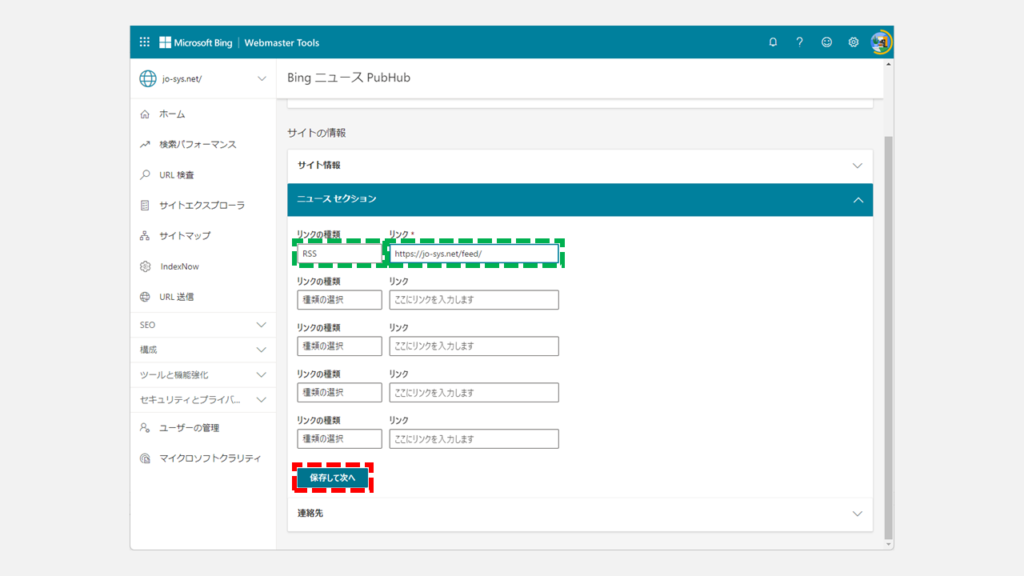This screenshot has height=576, width=1024.
Task: Open the app launcher grid icon
Action: [144, 42]
